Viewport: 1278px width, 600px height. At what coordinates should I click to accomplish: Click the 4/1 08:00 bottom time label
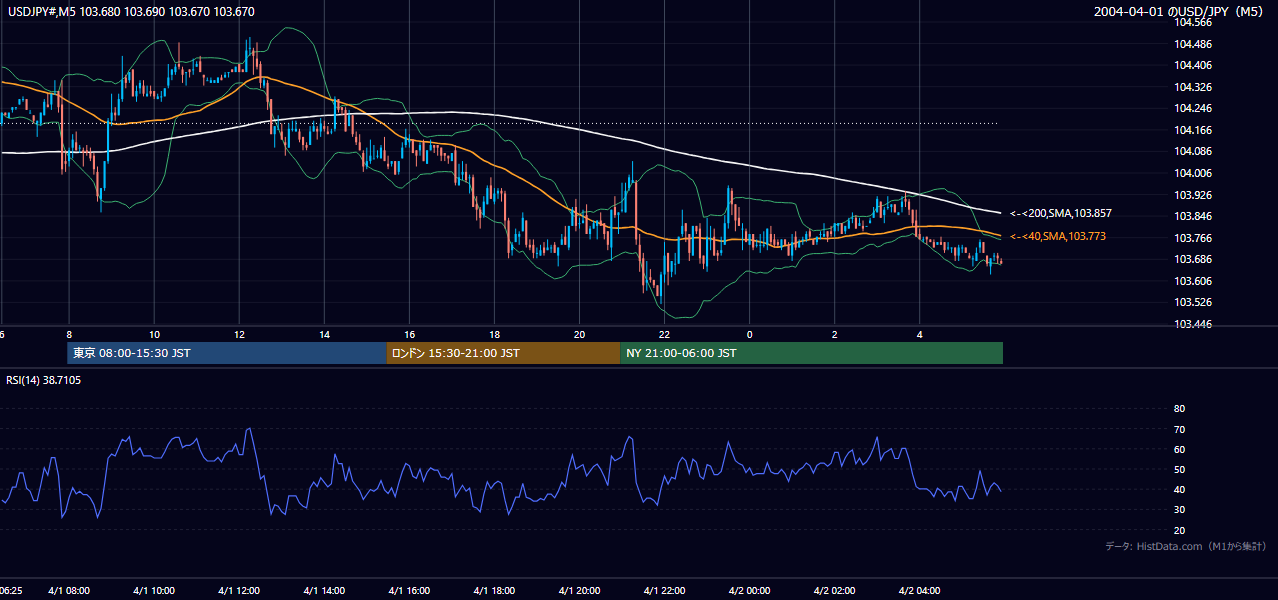69,590
